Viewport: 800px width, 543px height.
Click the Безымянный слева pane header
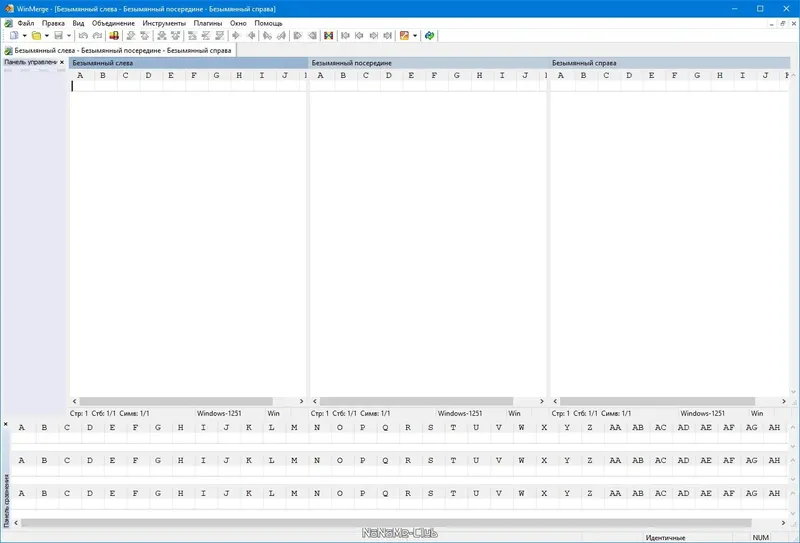click(188, 63)
